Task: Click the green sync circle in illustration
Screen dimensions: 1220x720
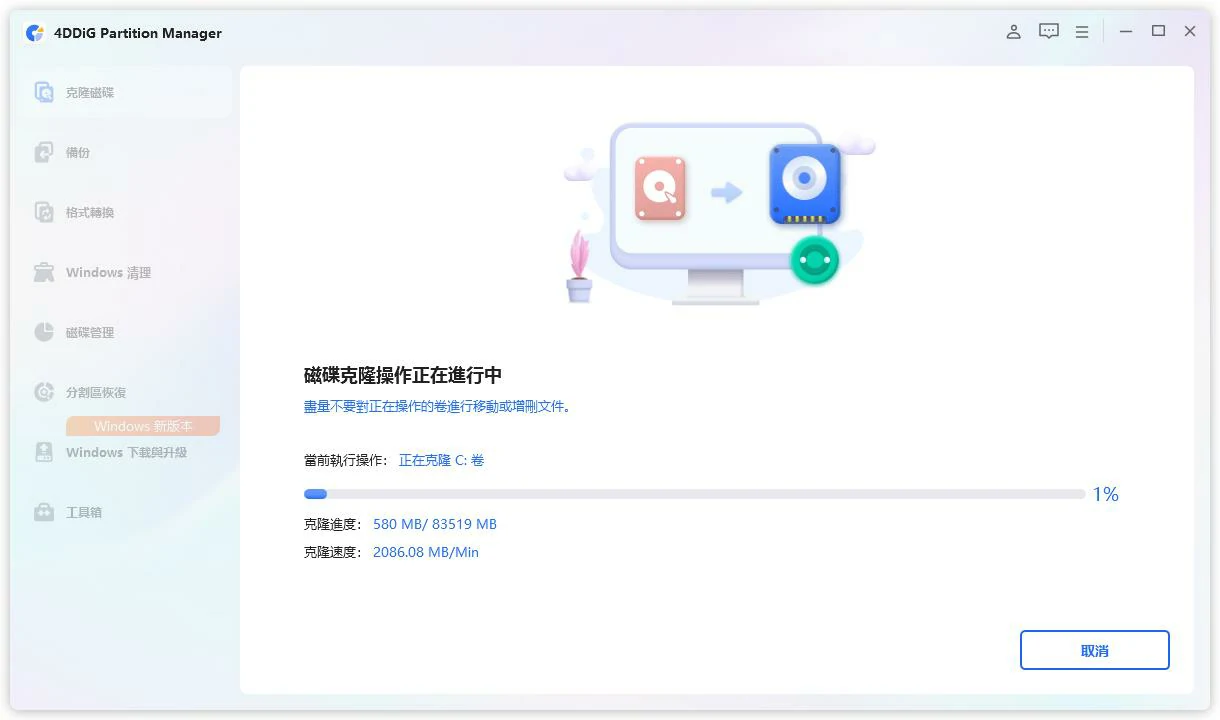Action: pos(814,260)
